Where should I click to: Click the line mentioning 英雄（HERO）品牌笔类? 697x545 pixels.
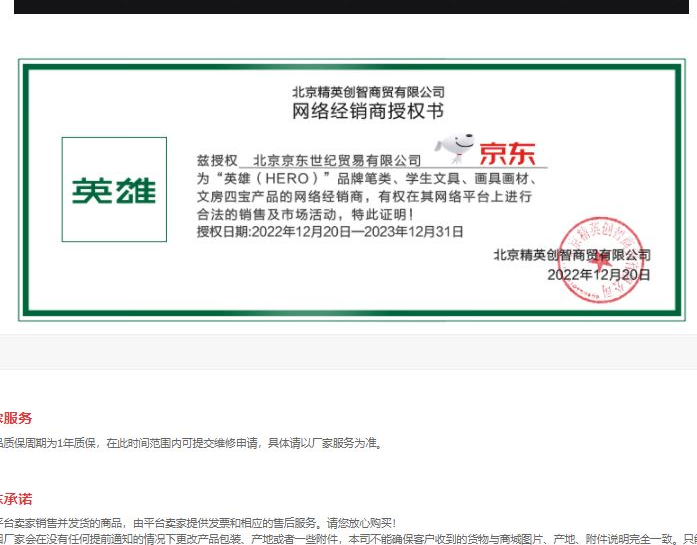(x=367, y=179)
